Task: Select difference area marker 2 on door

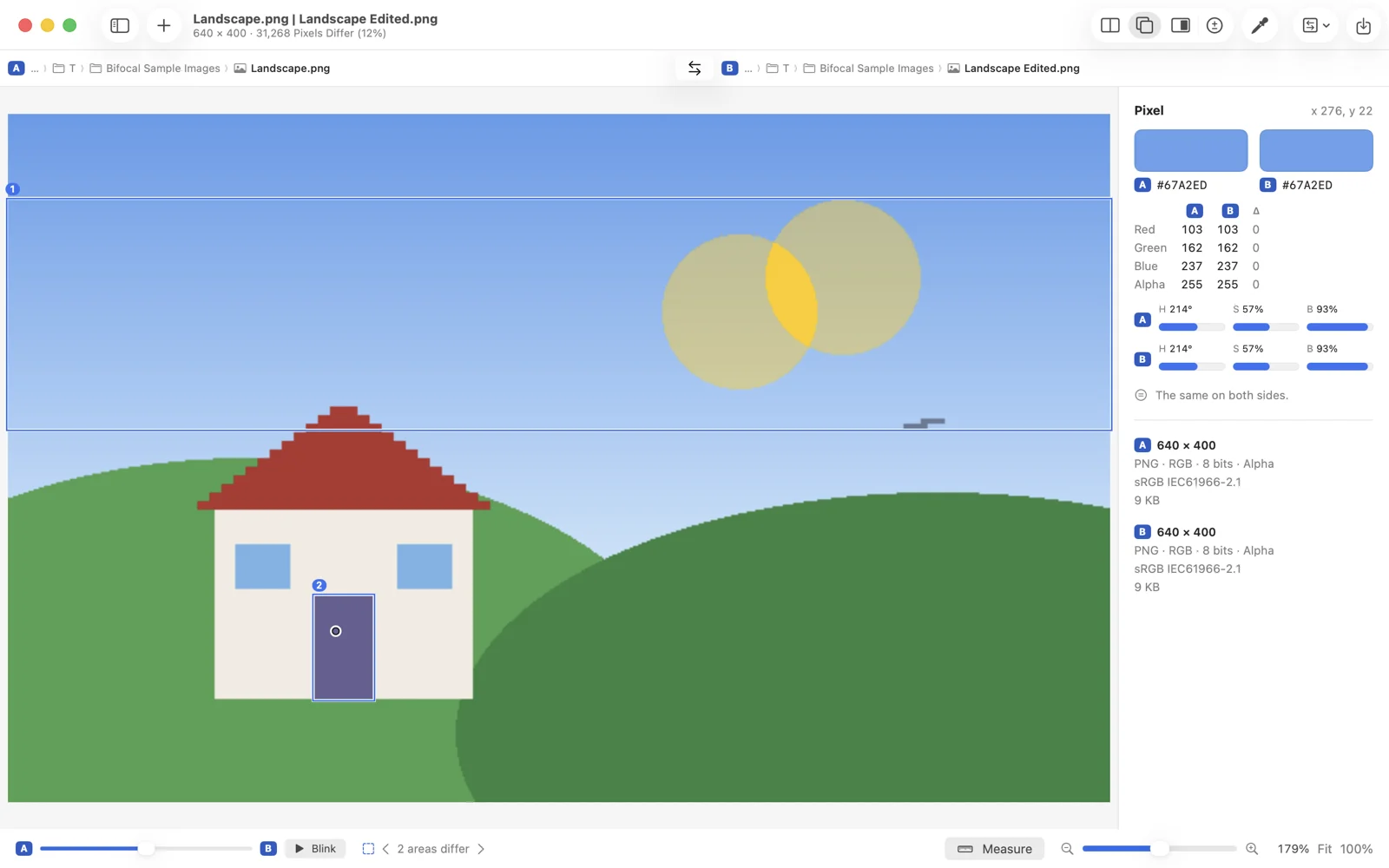Action: (319, 585)
